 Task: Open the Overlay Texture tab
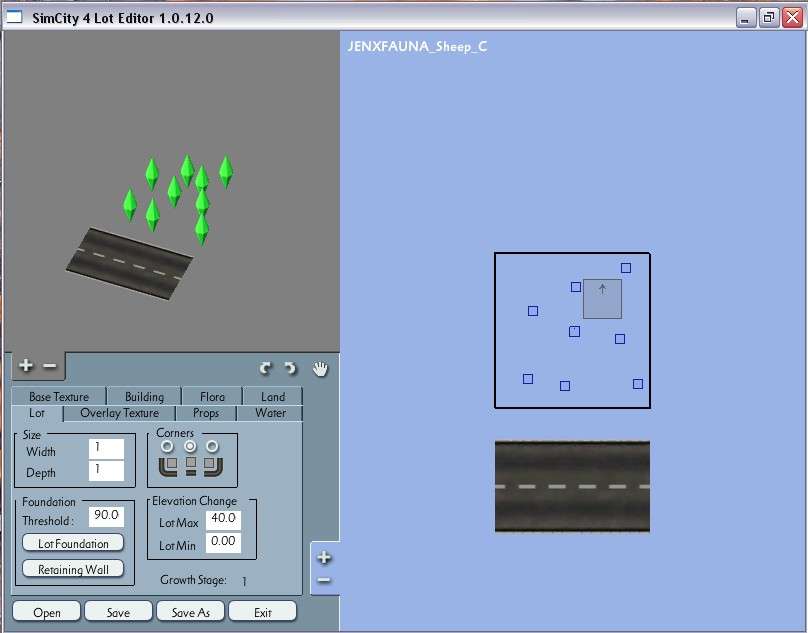point(120,413)
